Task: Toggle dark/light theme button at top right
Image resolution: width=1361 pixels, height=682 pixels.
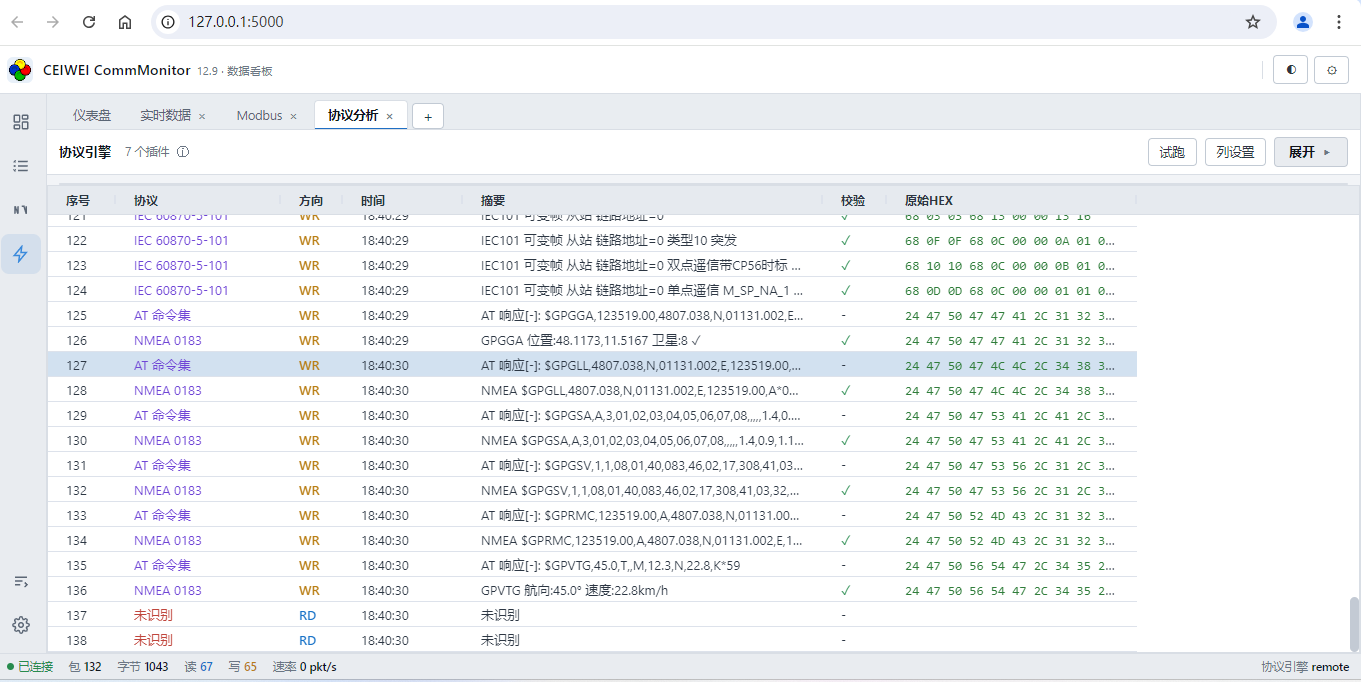Action: (x=1291, y=70)
